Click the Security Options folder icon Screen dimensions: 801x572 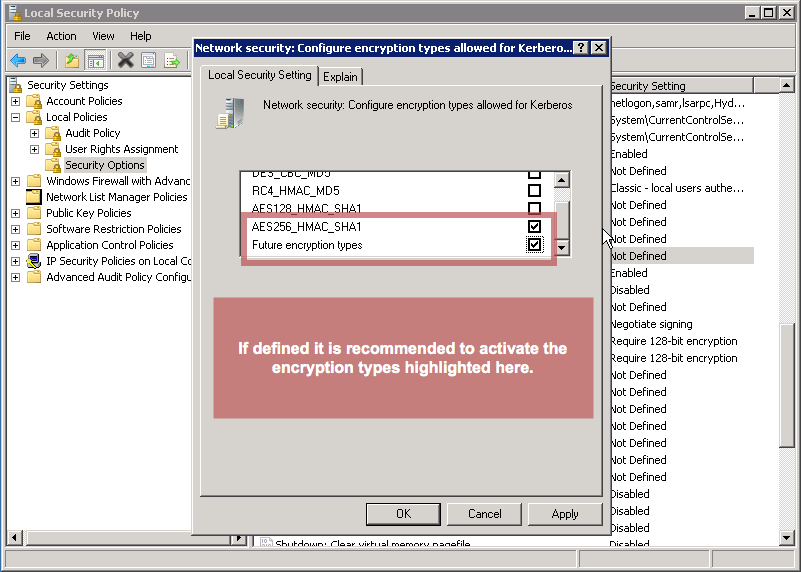pos(53,165)
